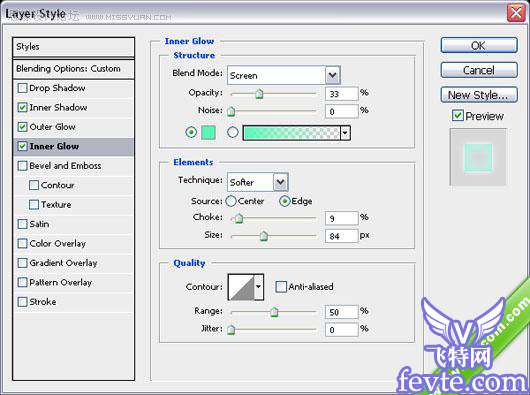Click the layer style preview thumbnail
Screen dimensions: 530x395
pos(478,157)
